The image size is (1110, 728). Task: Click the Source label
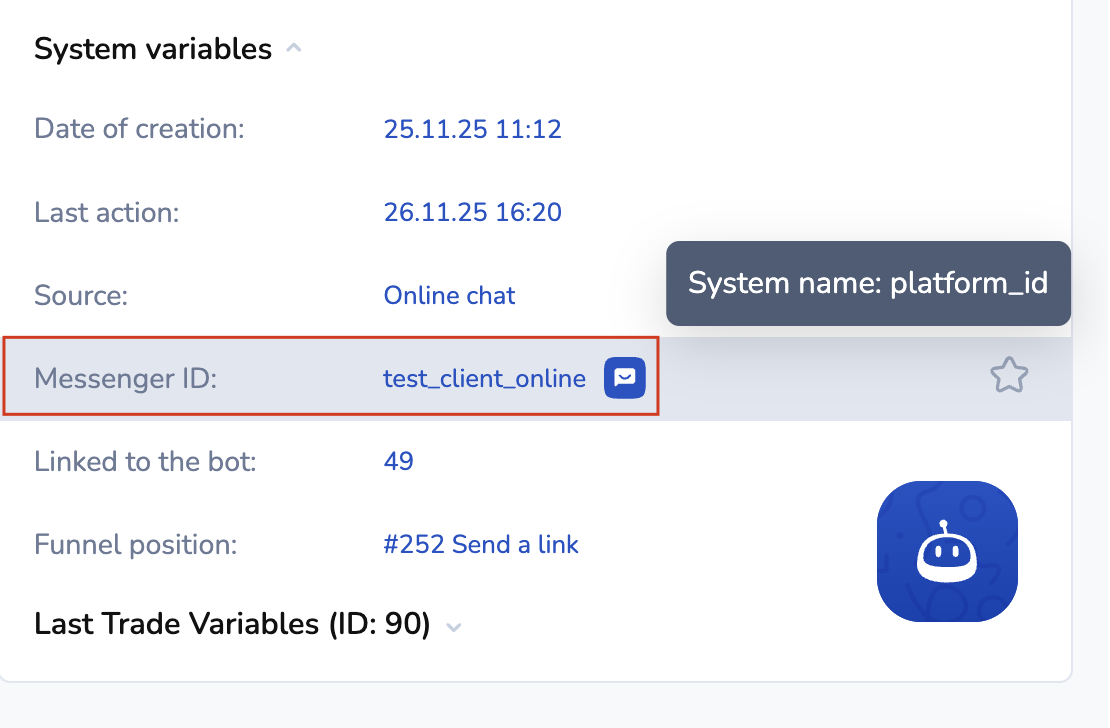click(x=82, y=296)
